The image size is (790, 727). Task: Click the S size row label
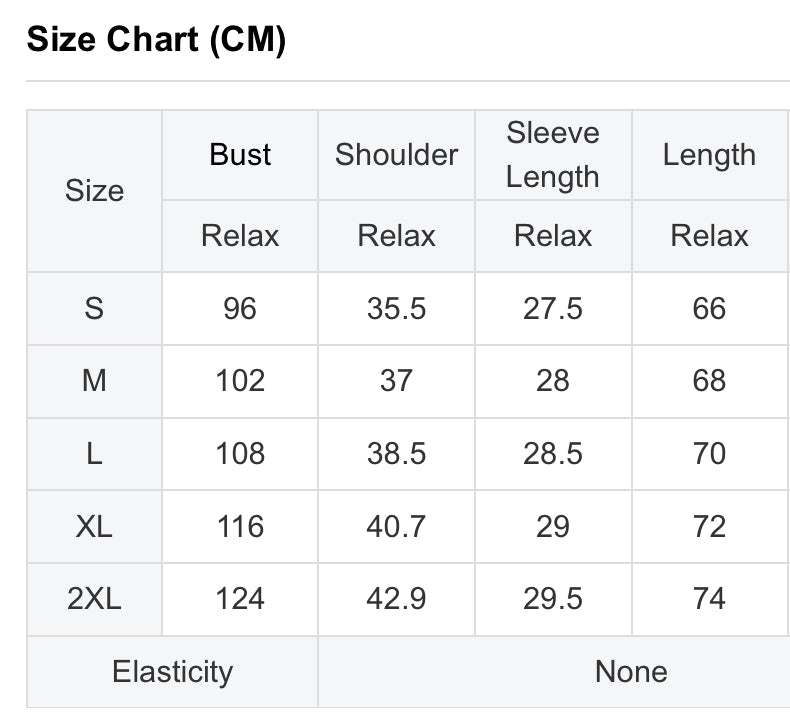click(94, 308)
